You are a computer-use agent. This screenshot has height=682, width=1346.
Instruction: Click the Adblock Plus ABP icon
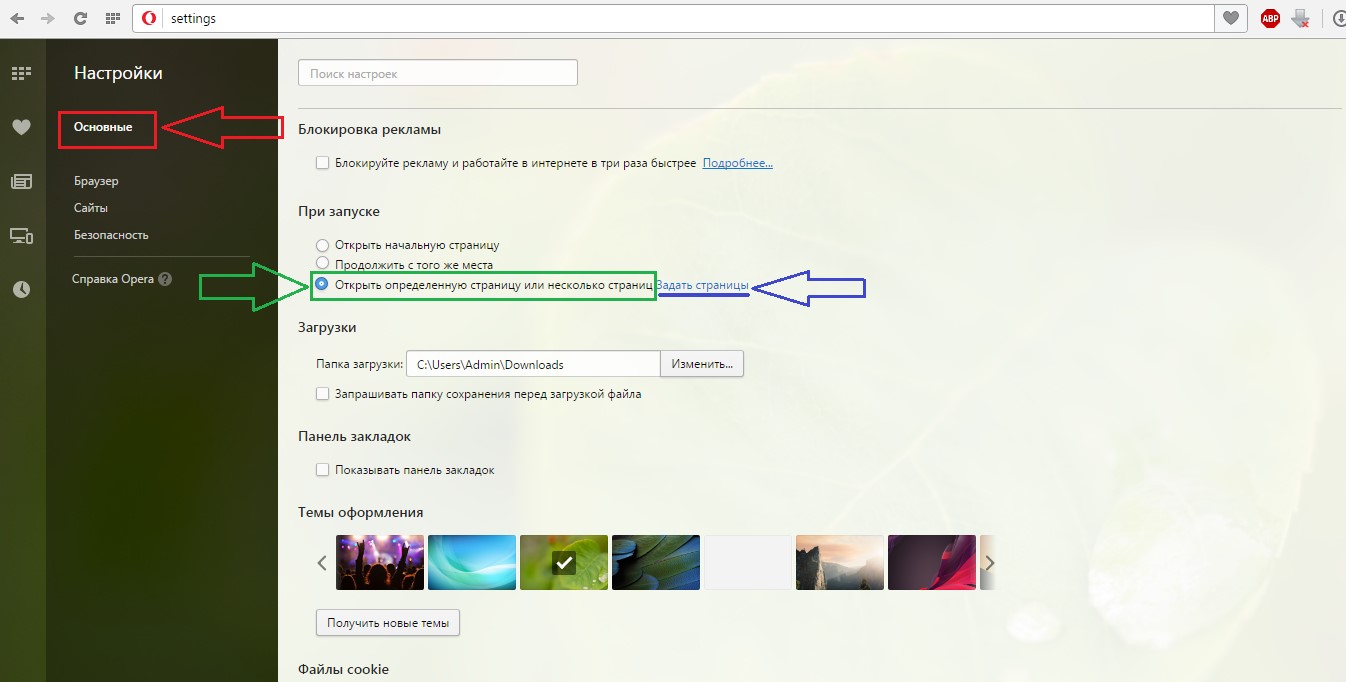(1270, 18)
